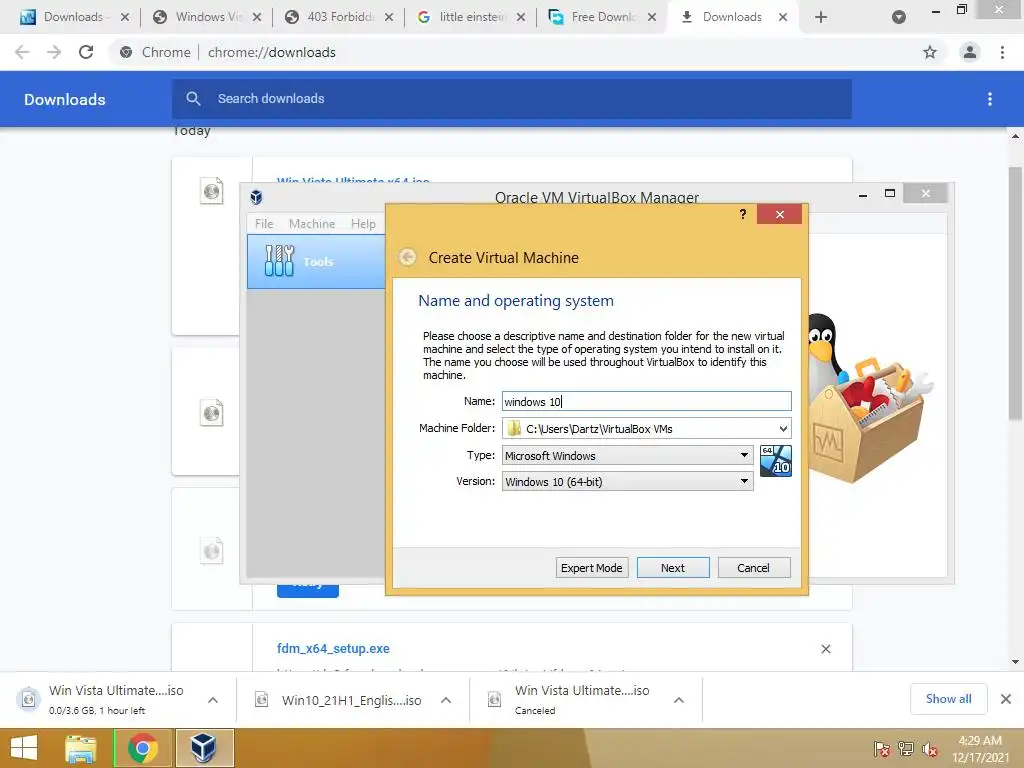
Task: Open options chevron for downloading Win Vista Ultimate iso
Action: tap(213, 700)
